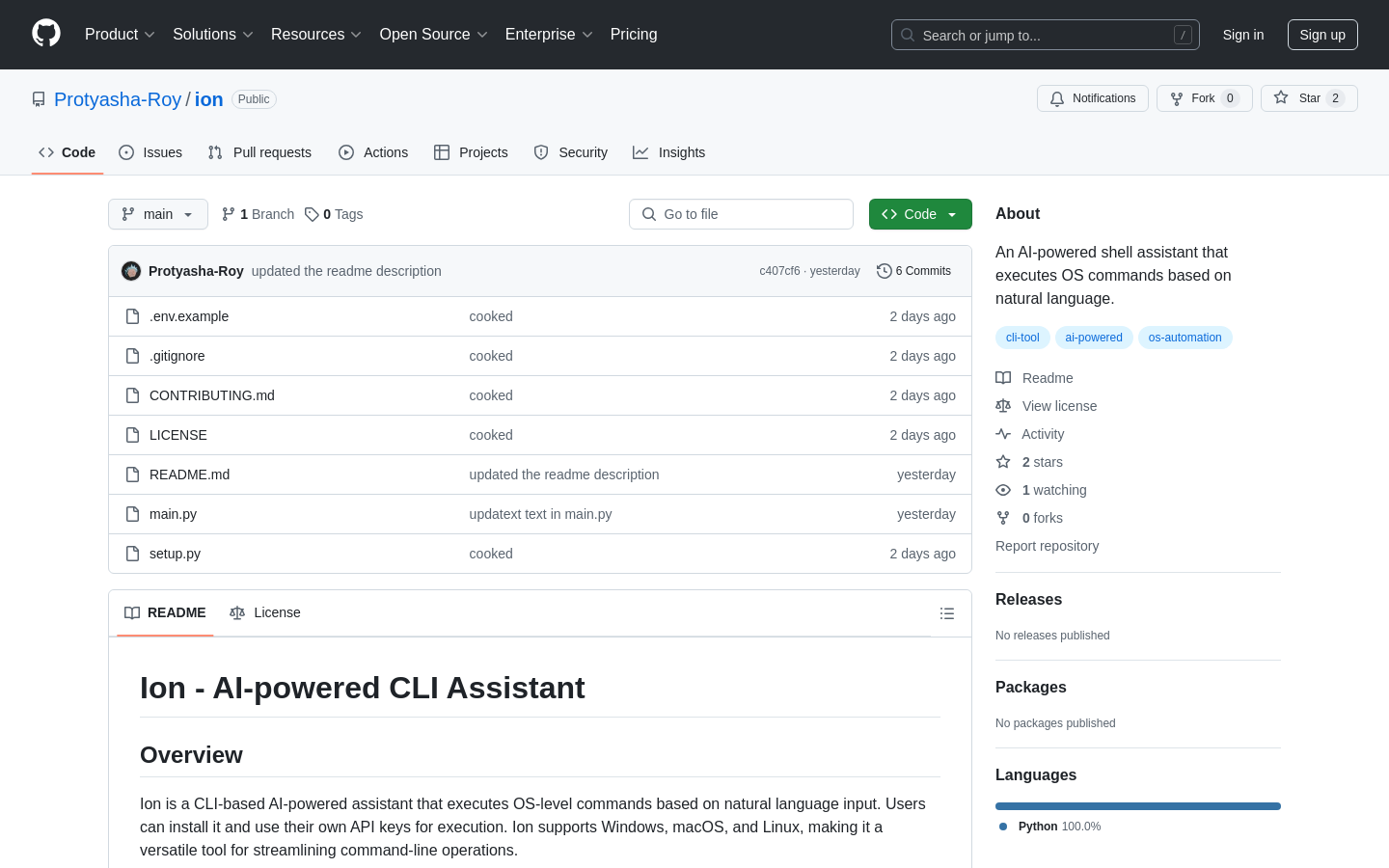Screen dimensions: 1389x868
Task: Click the file icon next to LICENSE
Action: 133,435
